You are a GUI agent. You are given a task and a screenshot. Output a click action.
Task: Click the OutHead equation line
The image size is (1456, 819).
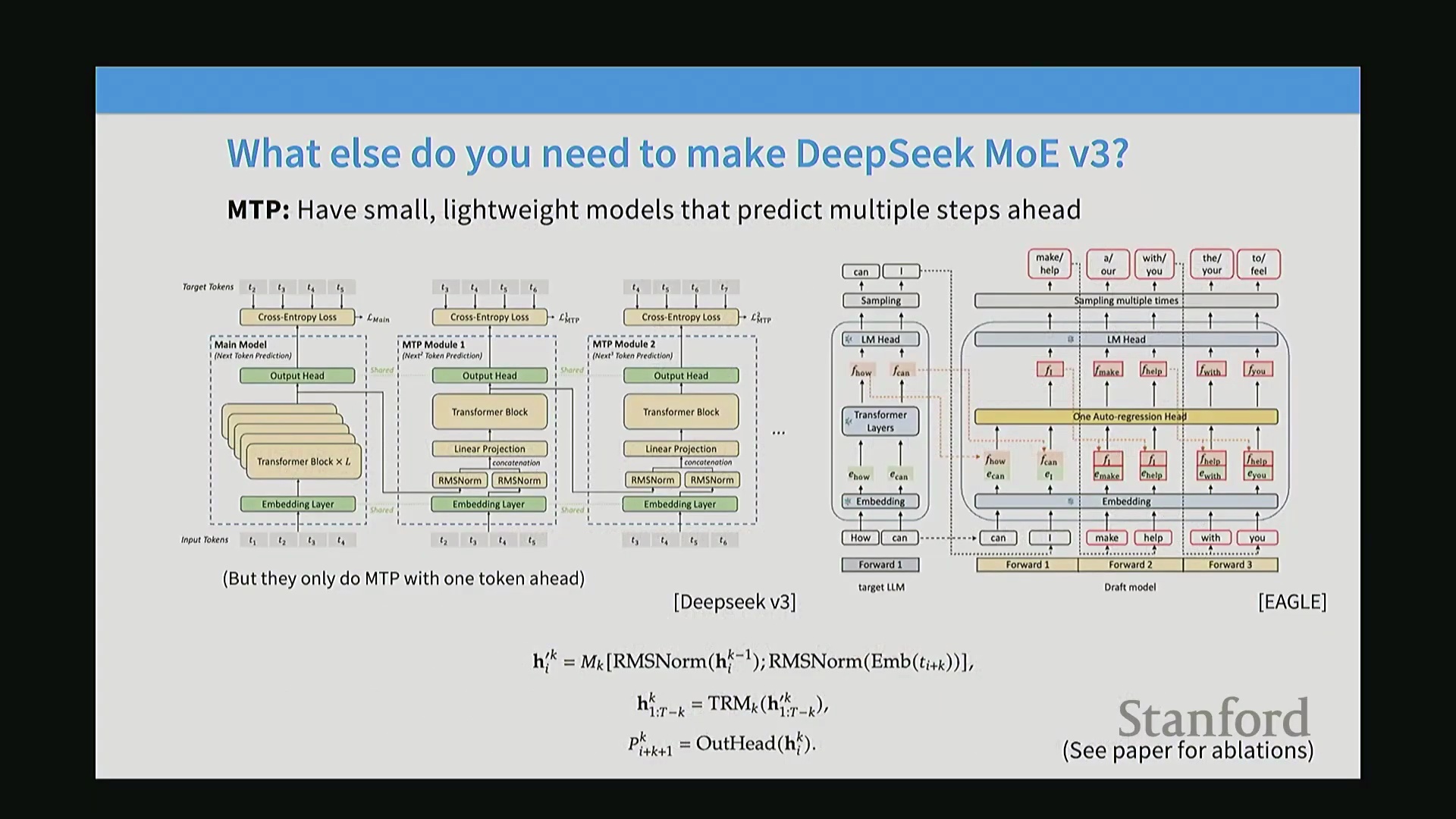pyautogui.click(x=720, y=743)
